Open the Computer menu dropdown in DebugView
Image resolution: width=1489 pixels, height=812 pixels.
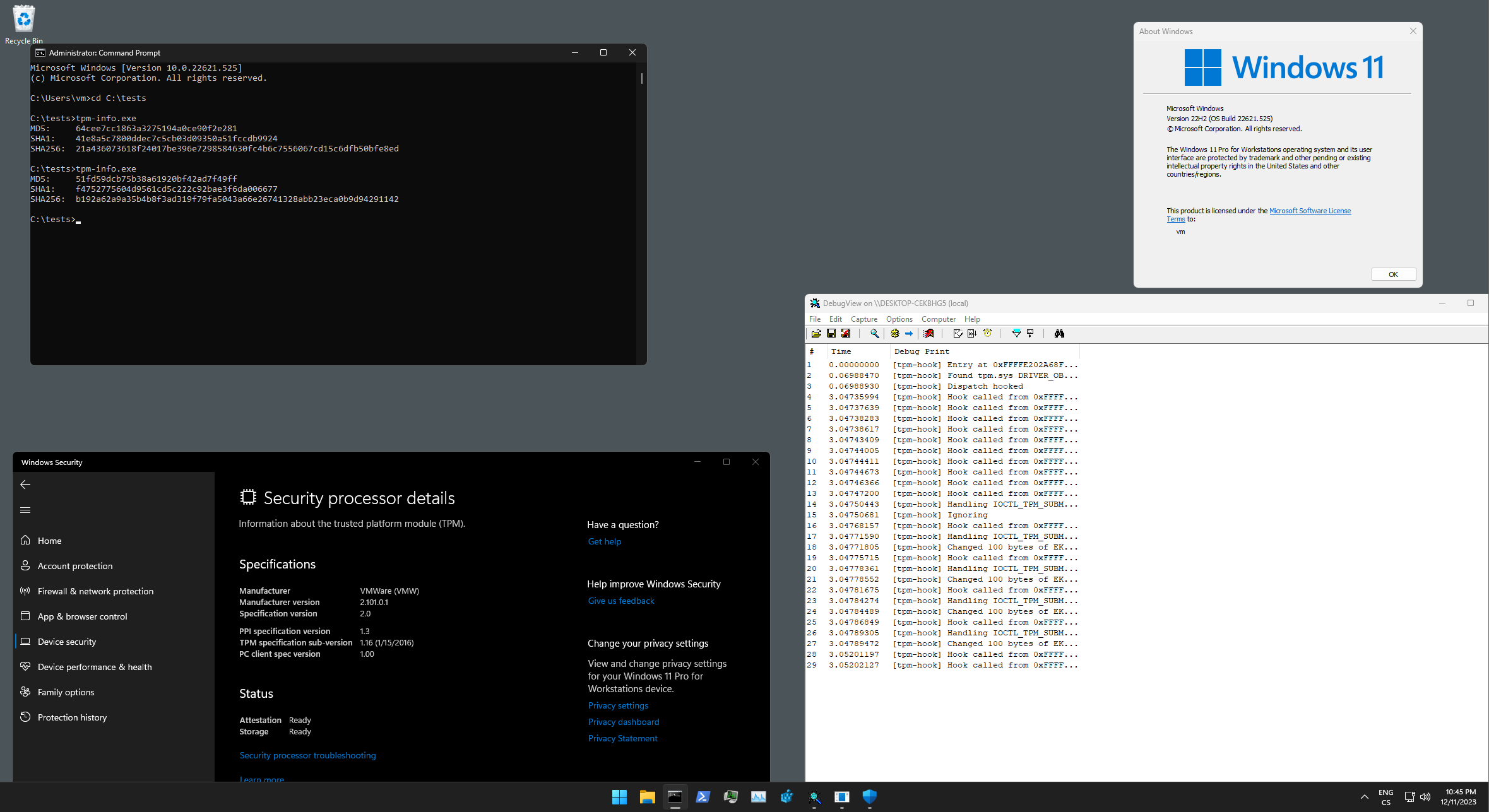click(938, 319)
